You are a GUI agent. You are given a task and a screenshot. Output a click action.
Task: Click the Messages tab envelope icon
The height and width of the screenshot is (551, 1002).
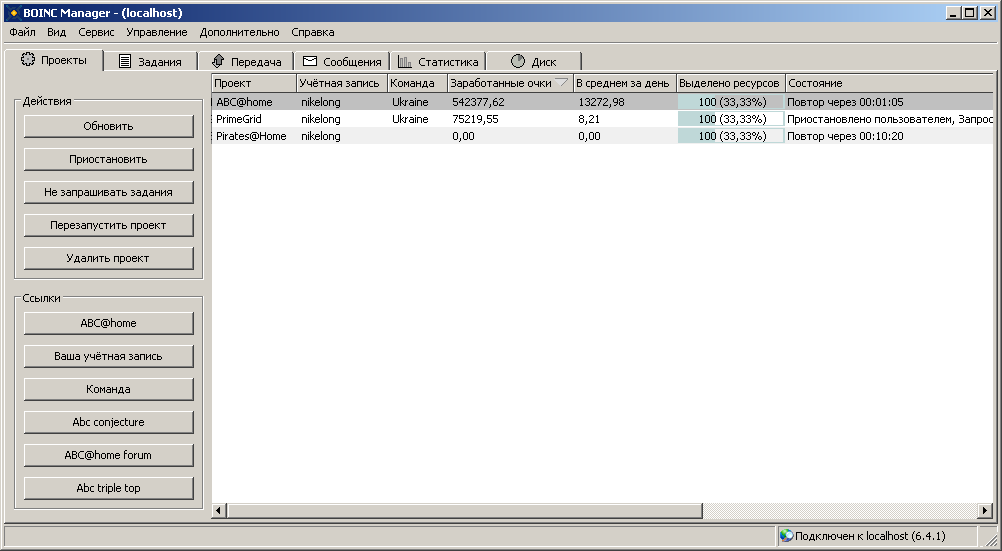pos(310,61)
